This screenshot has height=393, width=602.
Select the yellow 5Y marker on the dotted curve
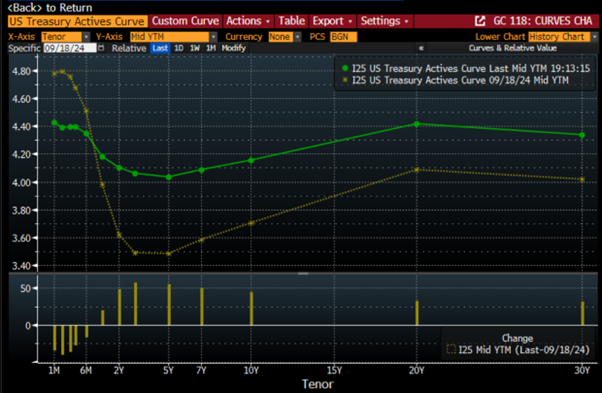point(169,253)
